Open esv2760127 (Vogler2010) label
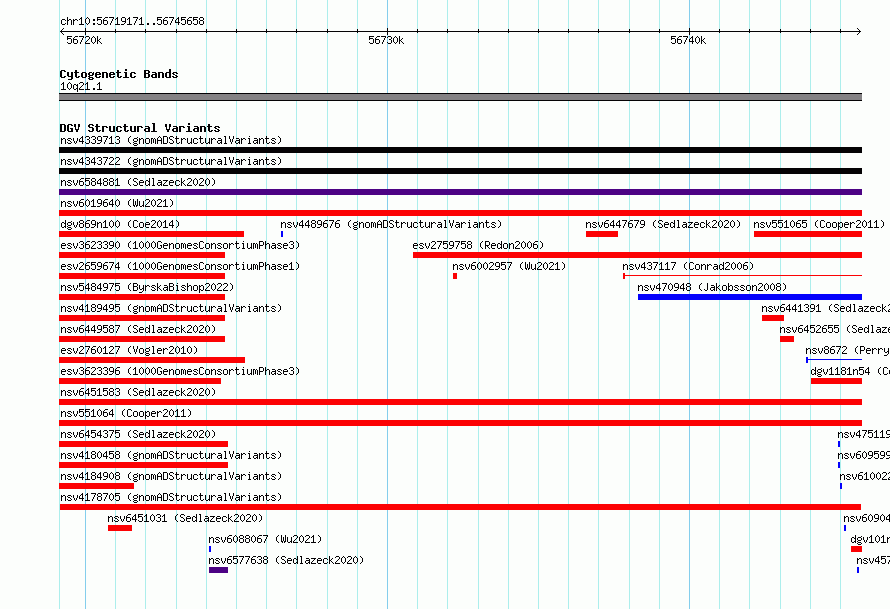 pyautogui.click(x=129, y=350)
